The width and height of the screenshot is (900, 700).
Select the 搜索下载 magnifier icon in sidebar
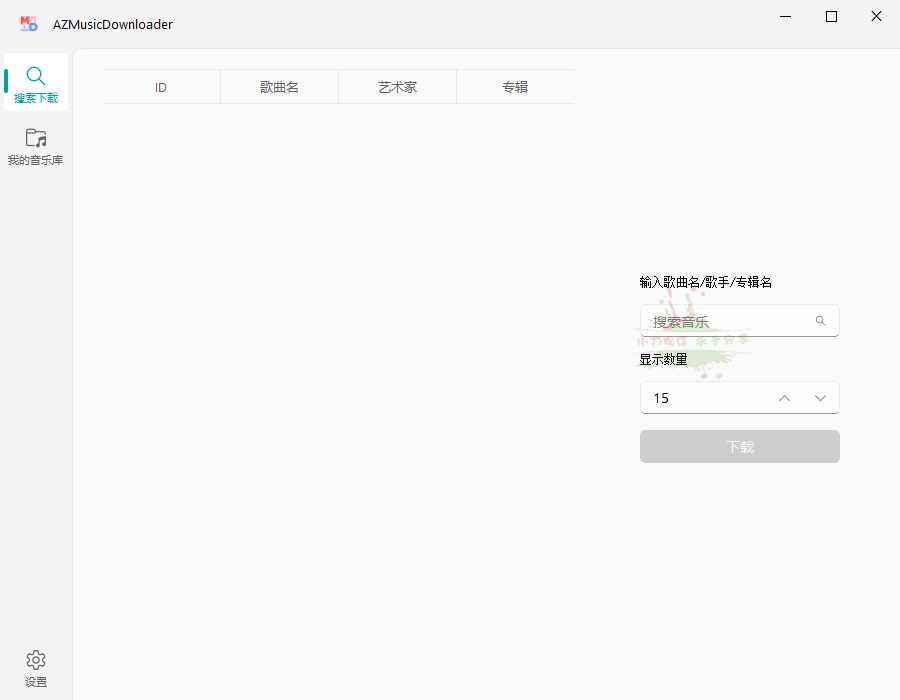pos(36,75)
